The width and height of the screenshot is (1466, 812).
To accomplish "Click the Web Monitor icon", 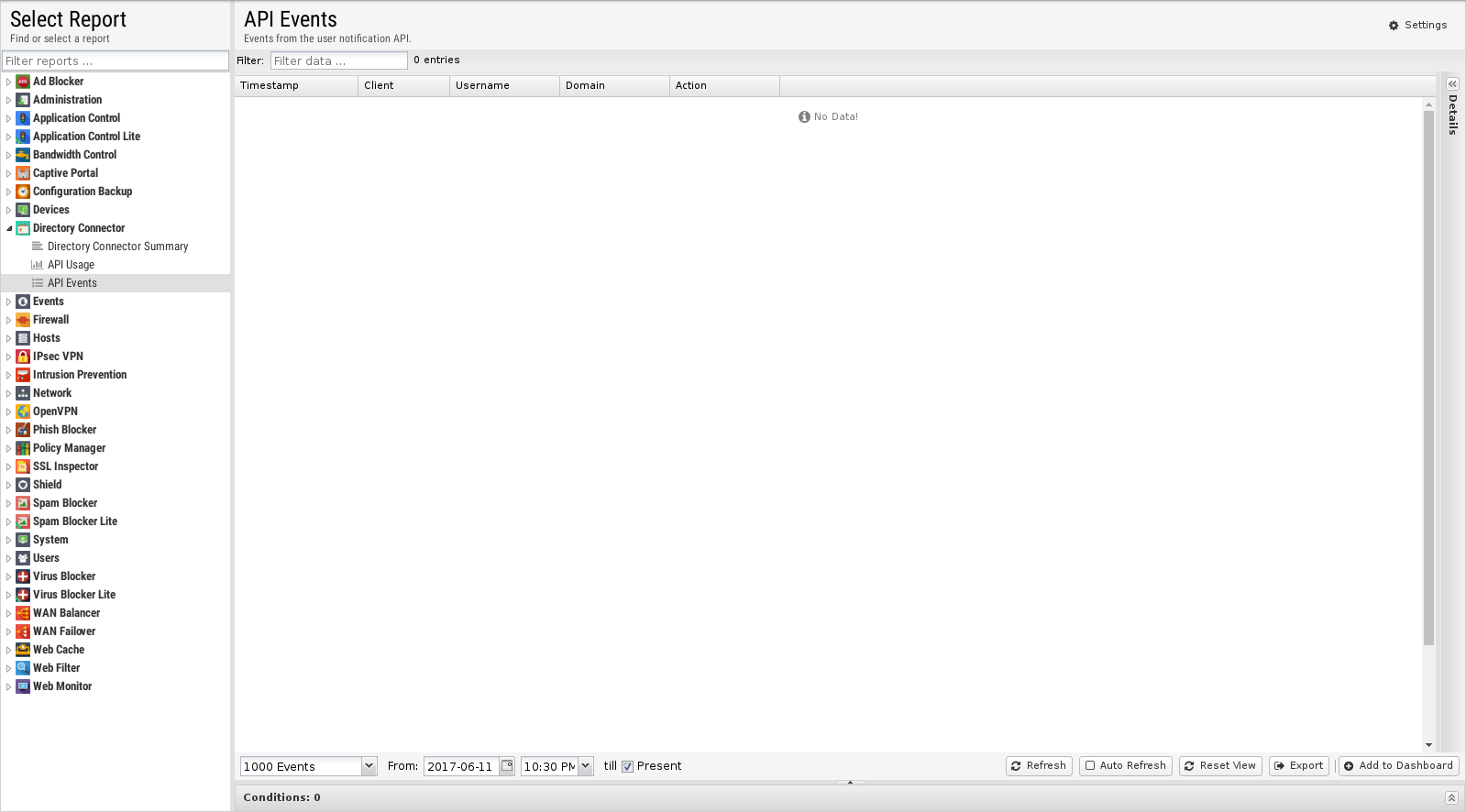I will pyautogui.click(x=23, y=686).
